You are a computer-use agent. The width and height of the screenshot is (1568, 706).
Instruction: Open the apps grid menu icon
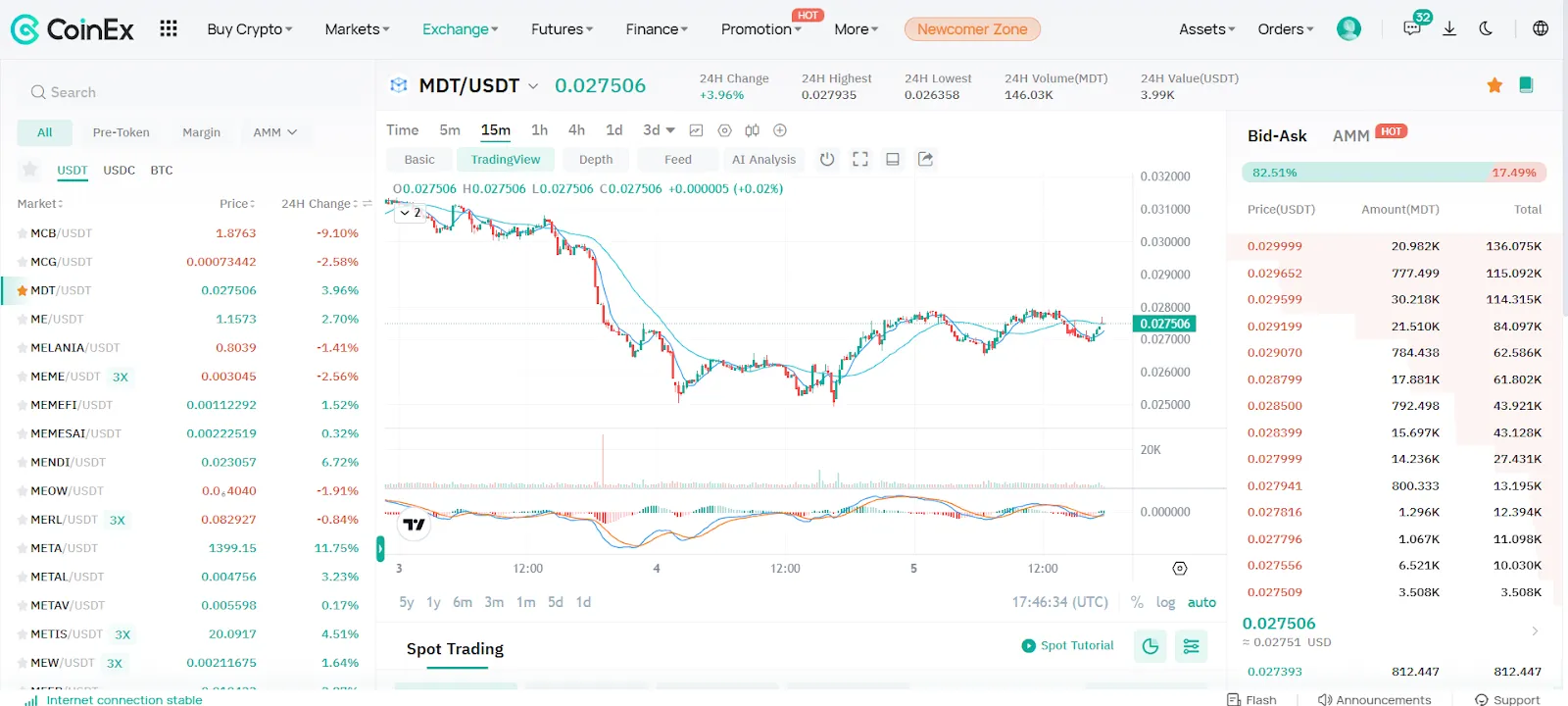pos(169,28)
